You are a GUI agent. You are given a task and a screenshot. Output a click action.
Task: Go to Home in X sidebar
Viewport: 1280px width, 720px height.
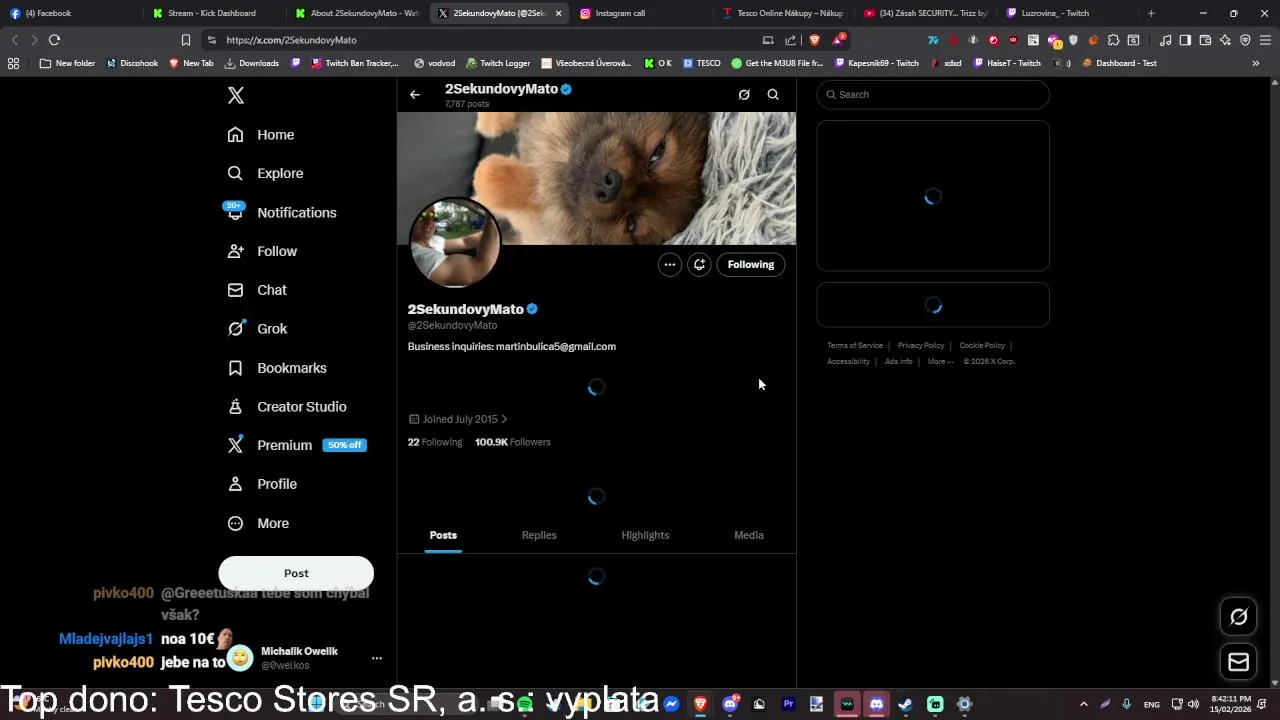point(261,135)
